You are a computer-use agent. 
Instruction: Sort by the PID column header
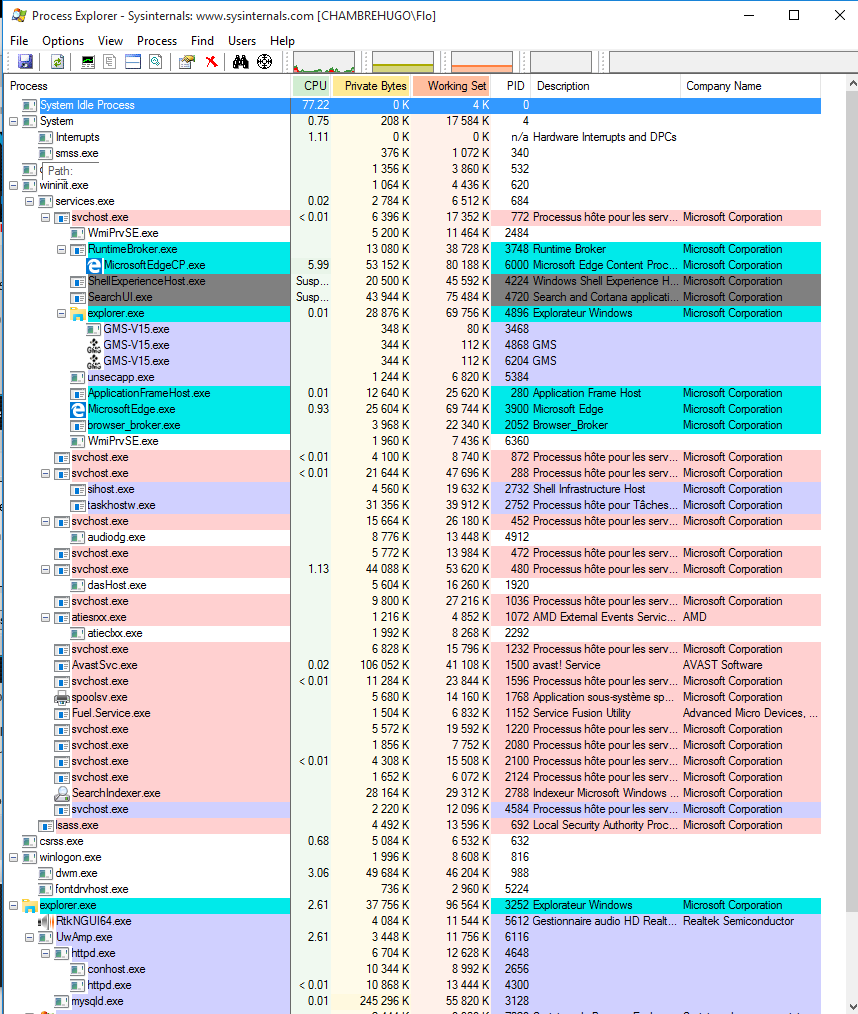(511, 86)
